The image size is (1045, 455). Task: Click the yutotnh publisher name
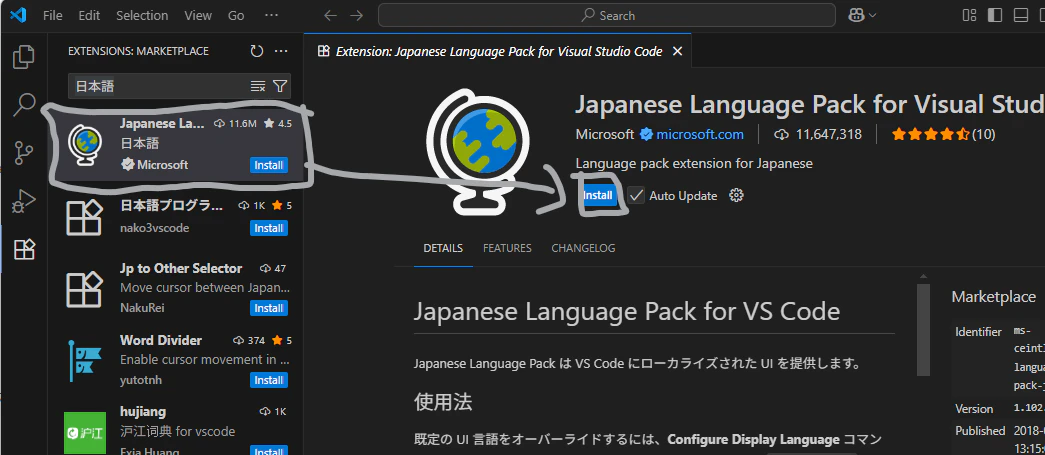(141, 380)
